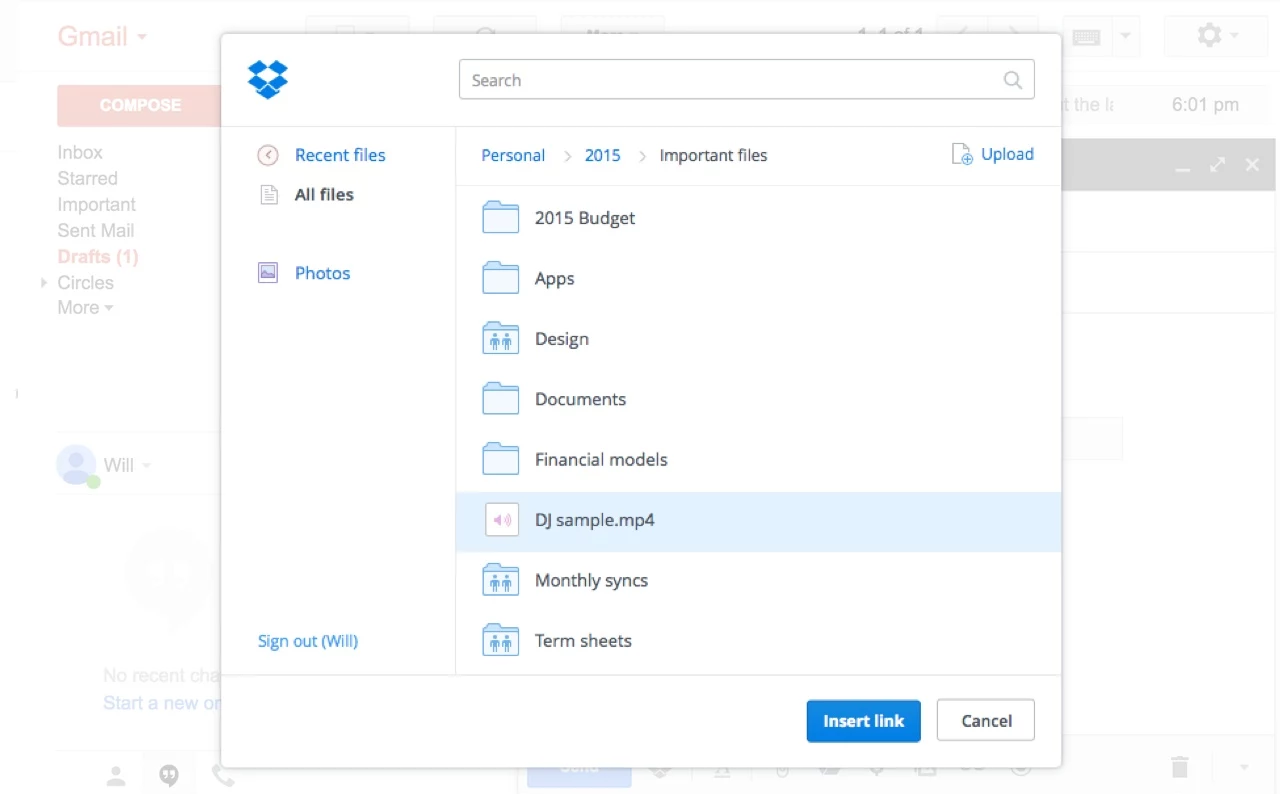1282x794 pixels.
Task: Click the 2015 Budget folder icon
Action: 500,217
